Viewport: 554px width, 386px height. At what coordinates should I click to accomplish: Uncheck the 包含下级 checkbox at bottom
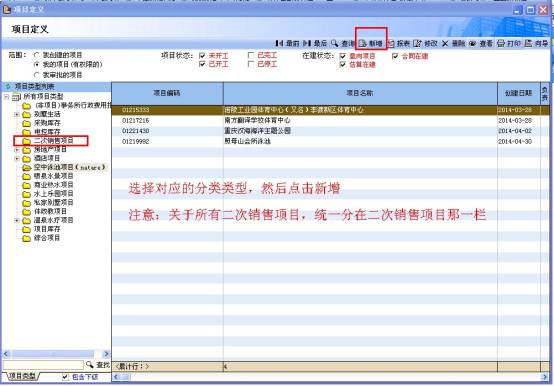pos(65,377)
